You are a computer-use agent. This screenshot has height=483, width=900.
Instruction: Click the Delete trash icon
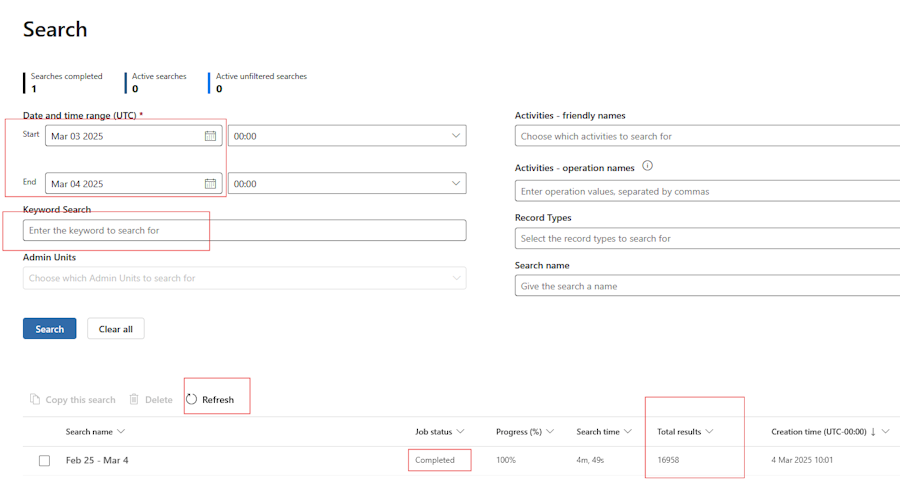pos(134,400)
